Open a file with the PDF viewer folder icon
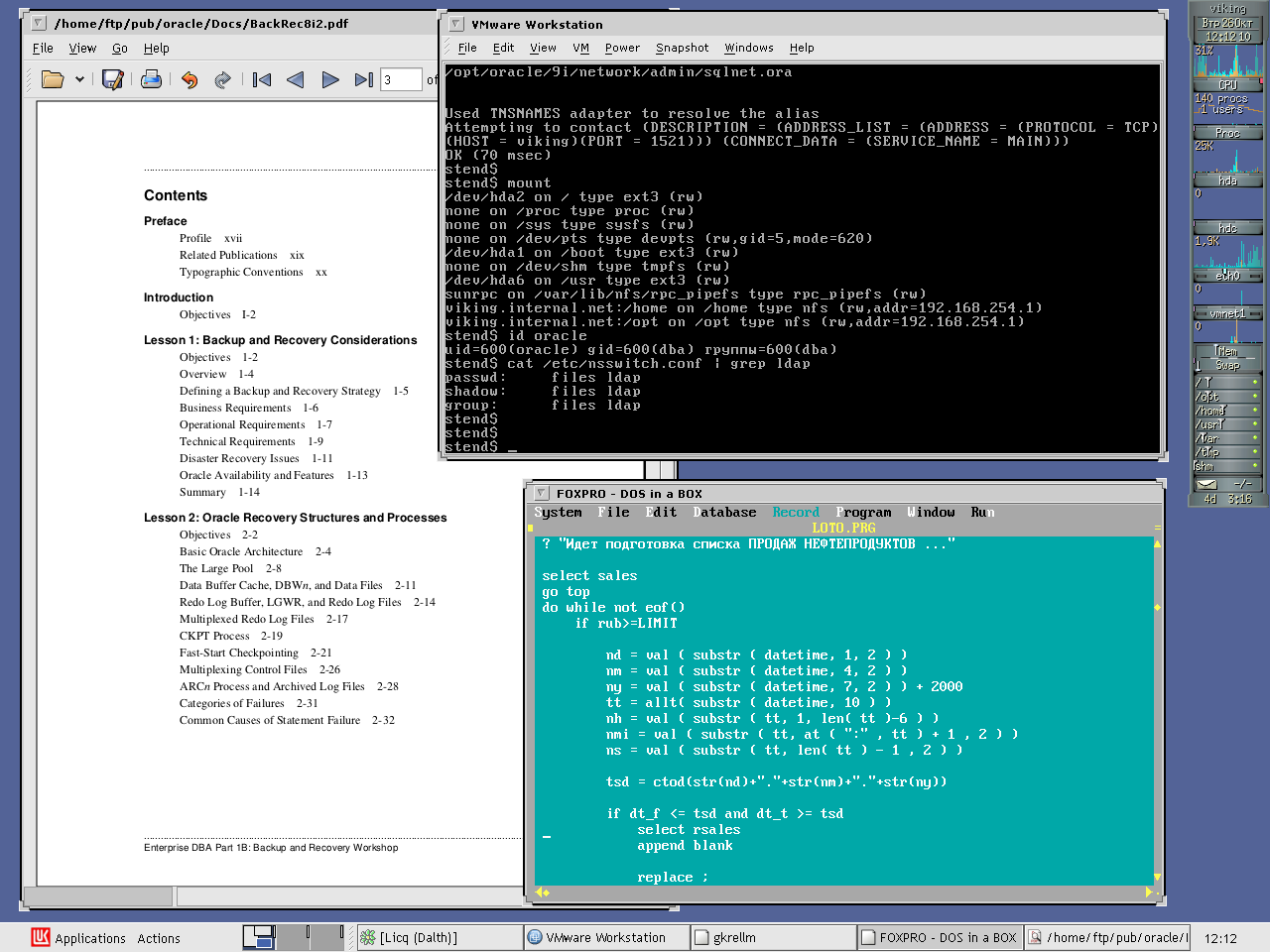The image size is (1270, 952). [53, 79]
